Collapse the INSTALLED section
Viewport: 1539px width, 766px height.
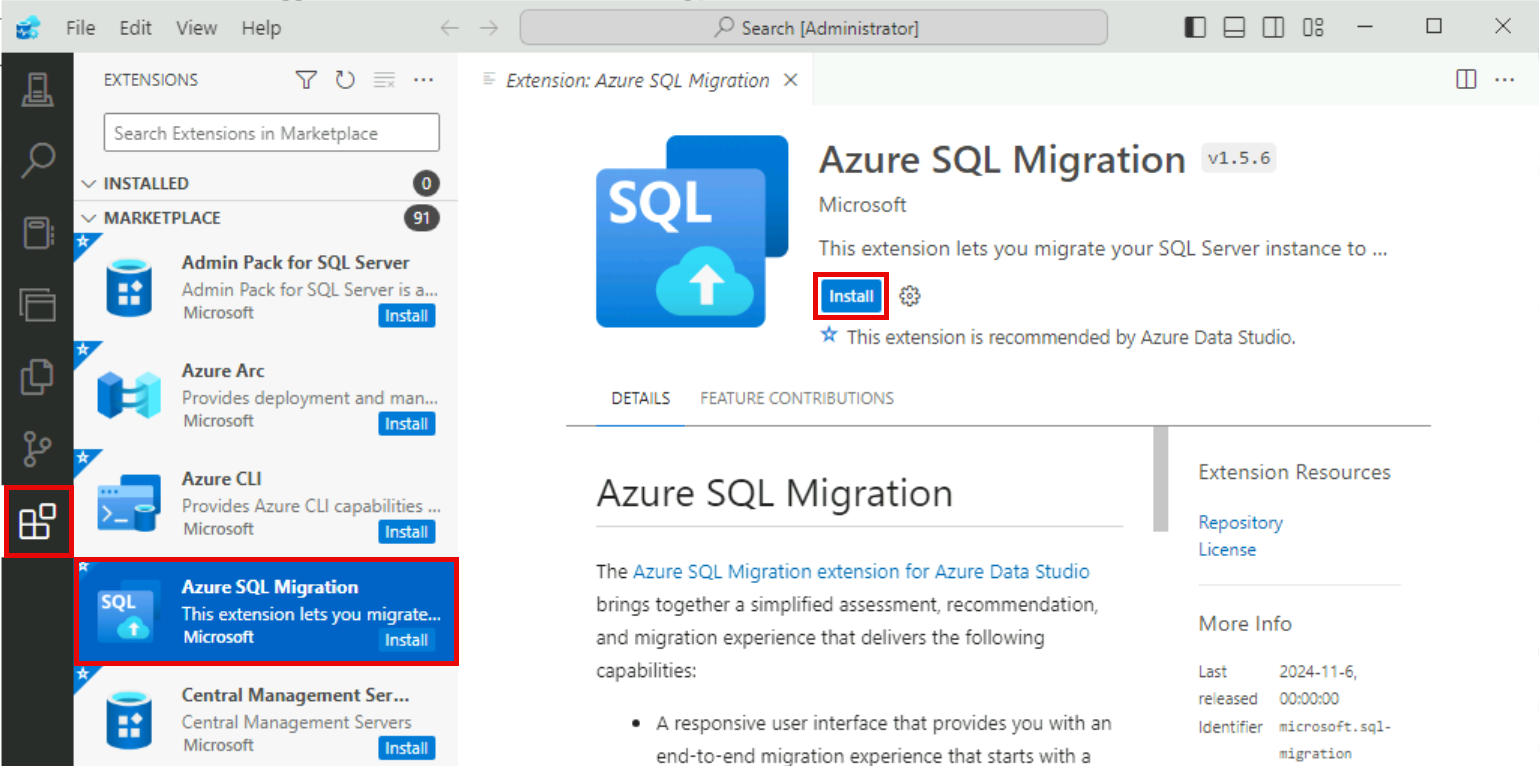click(90, 184)
